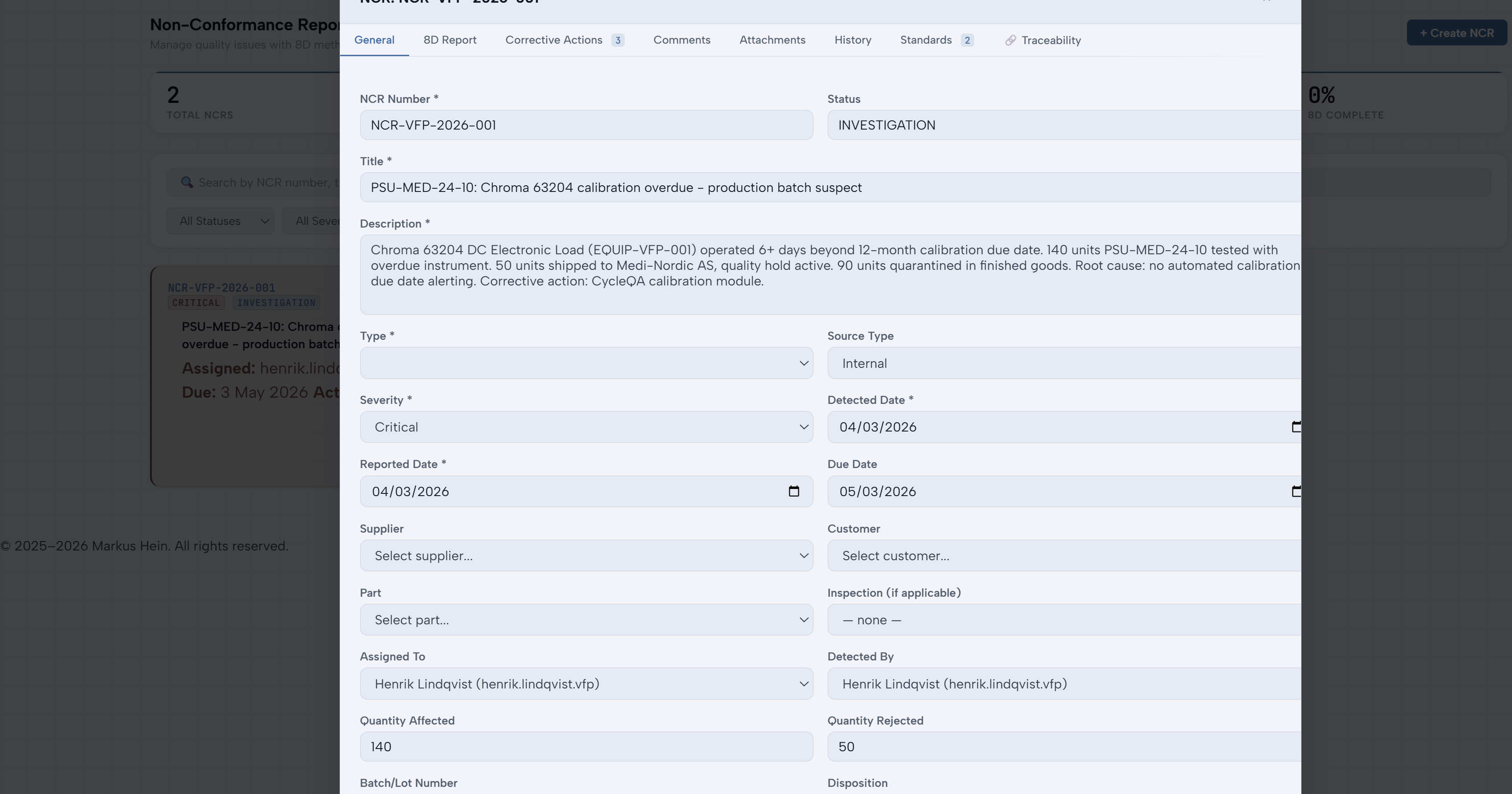Open the Part dropdown
This screenshot has height=794, width=1512.
click(x=586, y=619)
